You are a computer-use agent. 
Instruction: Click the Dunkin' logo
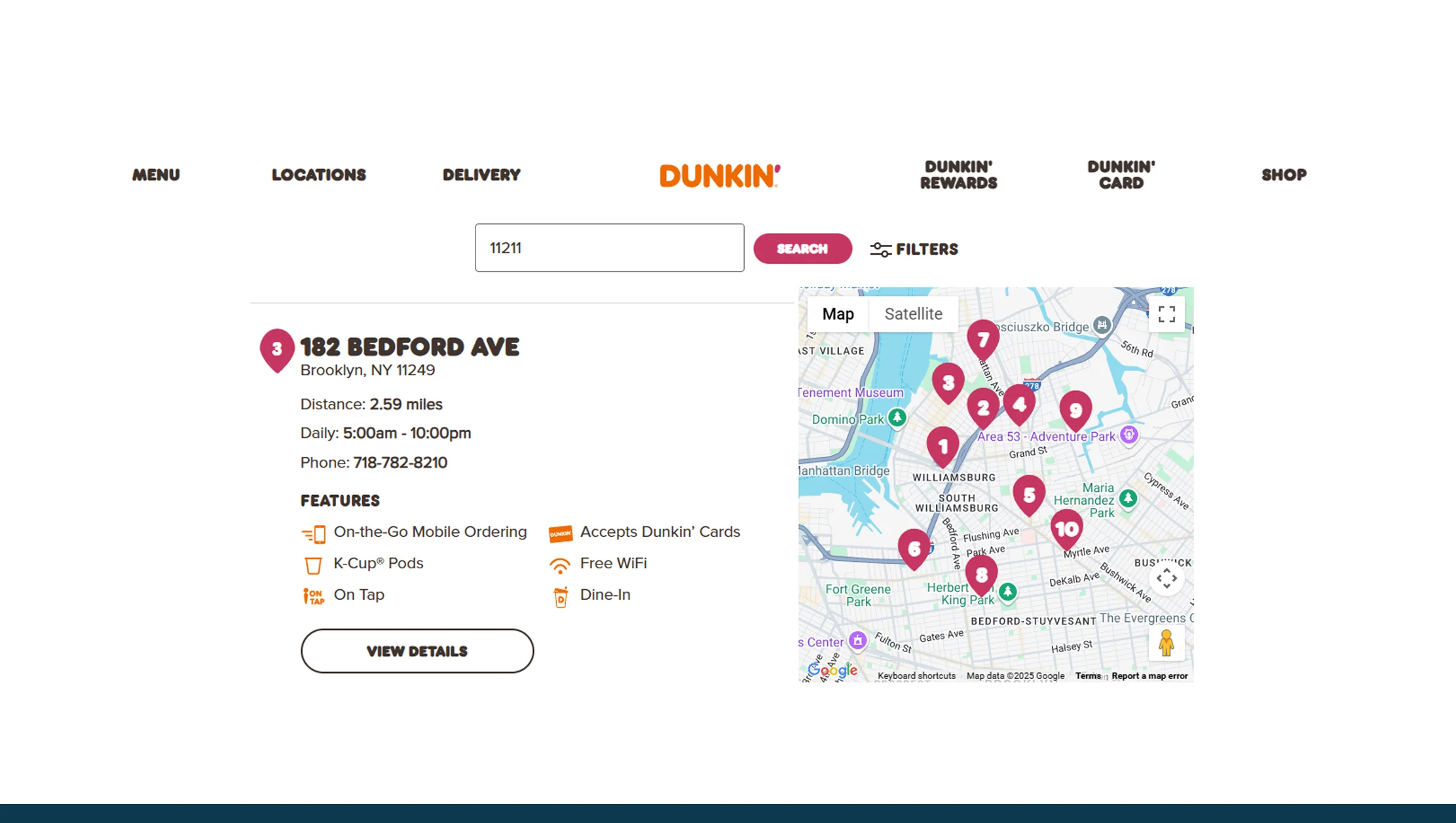coord(719,175)
